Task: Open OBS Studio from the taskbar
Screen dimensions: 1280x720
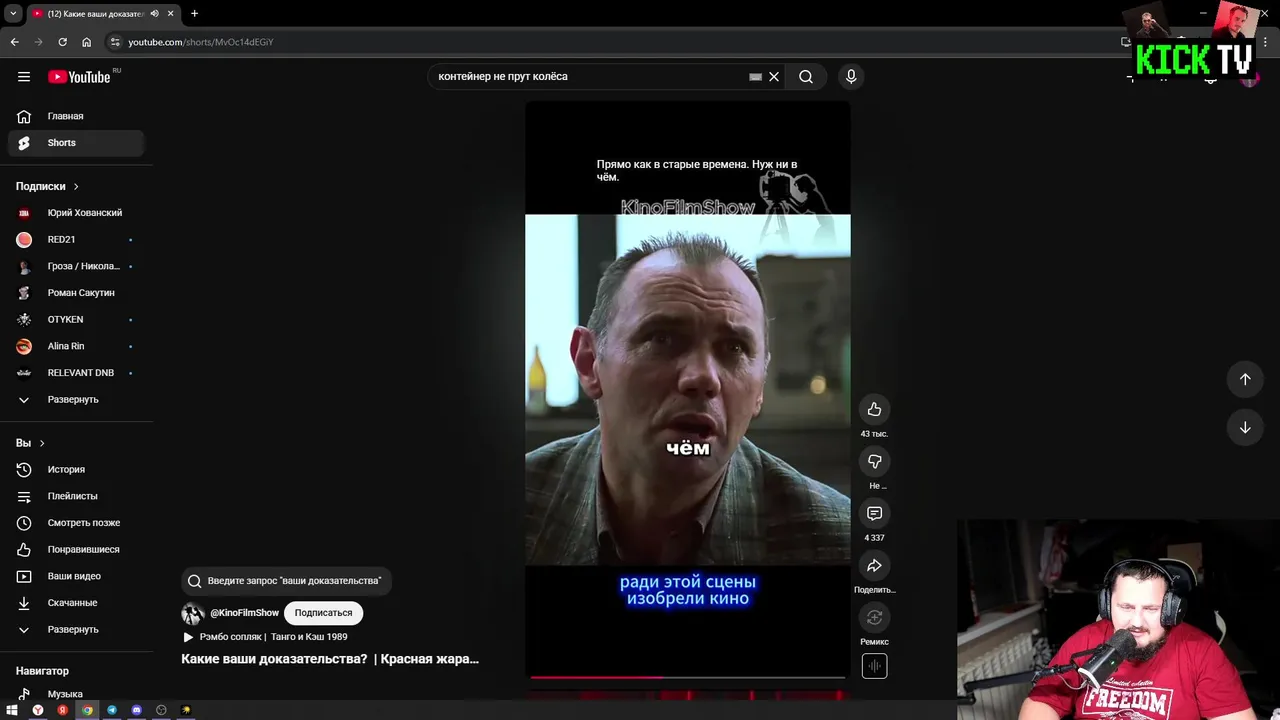Action: click(x=161, y=711)
